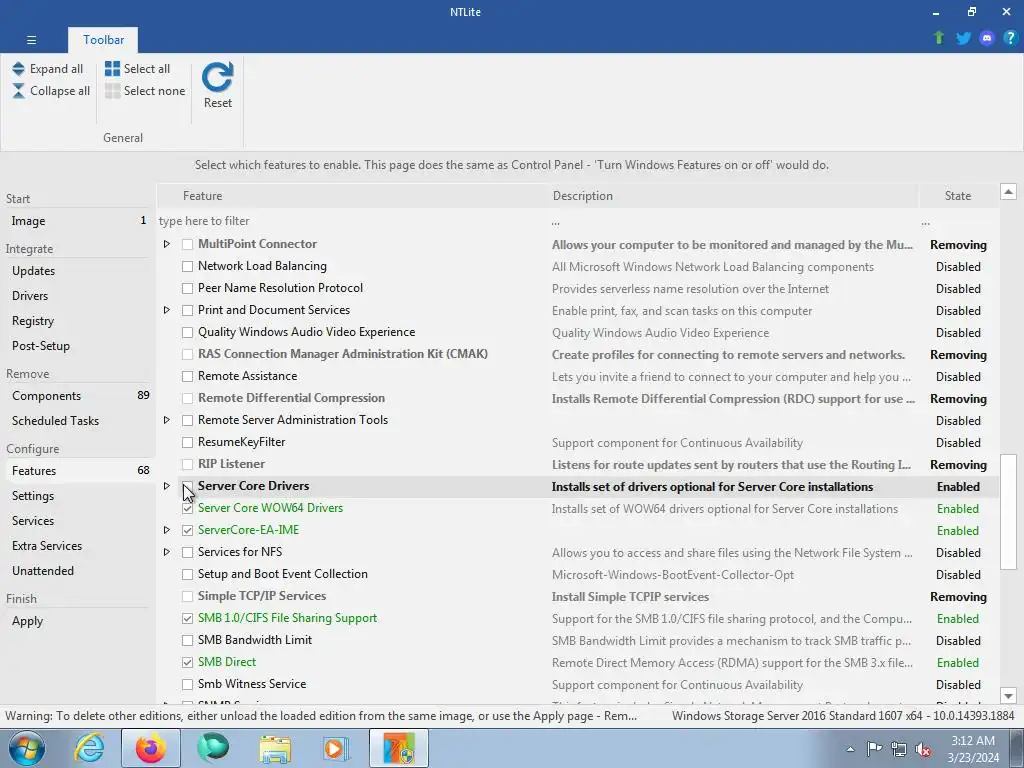This screenshot has height=768, width=1024.
Task: Click the Description column filter field
Action: [x=733, y=221]
